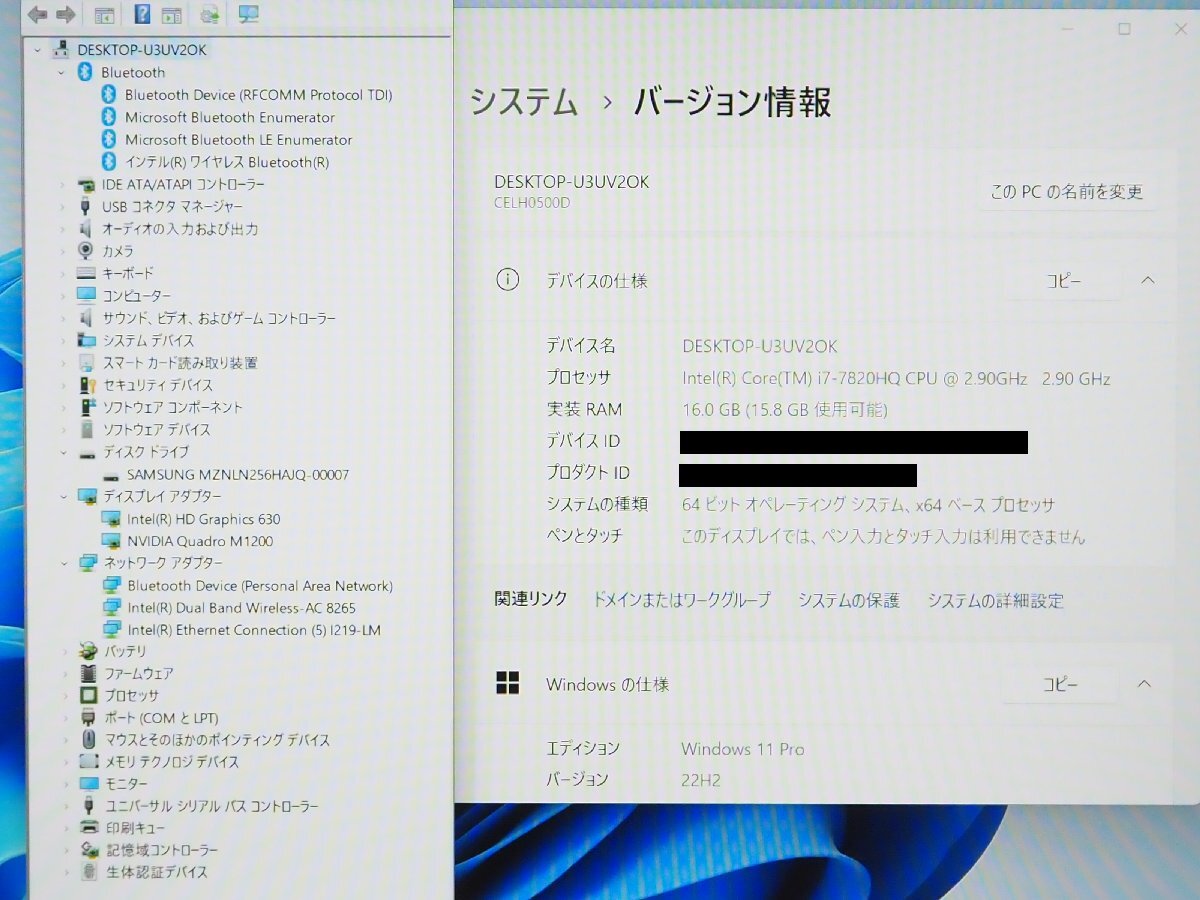Viewport: 1200px width, 900px height.
Task: Click the computer icon beside DESKTOP-U3UV2OK root node
Action: 61,49
